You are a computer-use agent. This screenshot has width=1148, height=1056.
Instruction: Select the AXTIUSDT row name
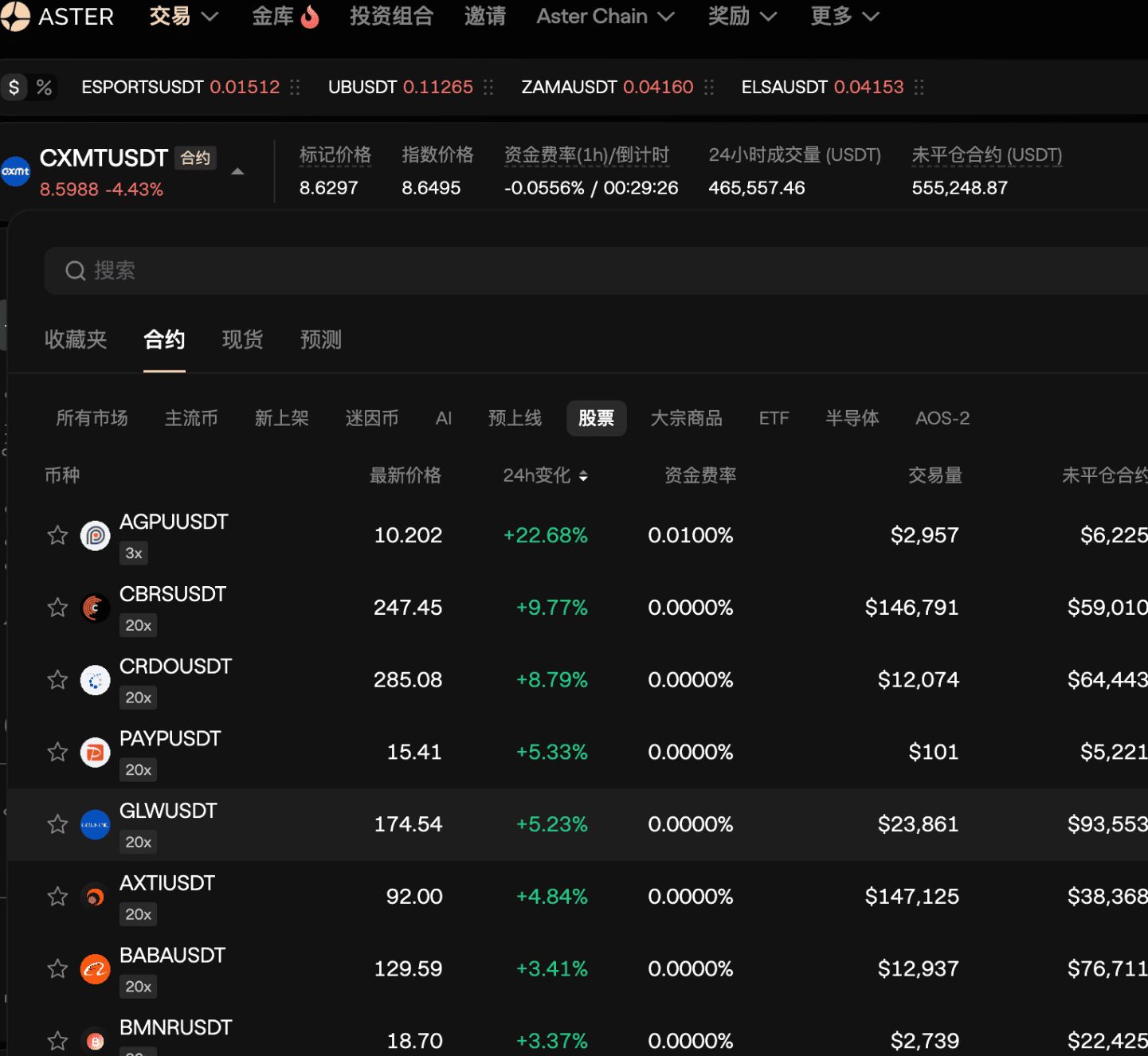[167, 883]
